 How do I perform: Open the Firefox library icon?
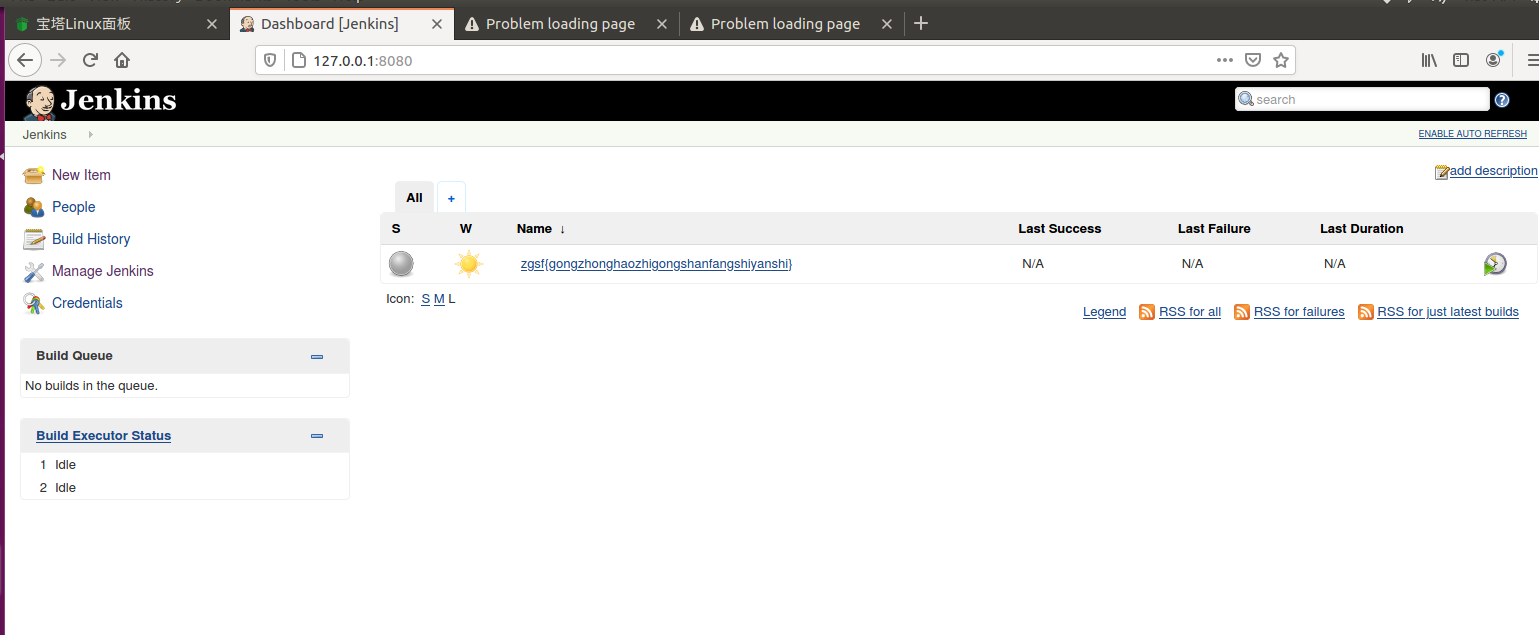coord(1429,60)
